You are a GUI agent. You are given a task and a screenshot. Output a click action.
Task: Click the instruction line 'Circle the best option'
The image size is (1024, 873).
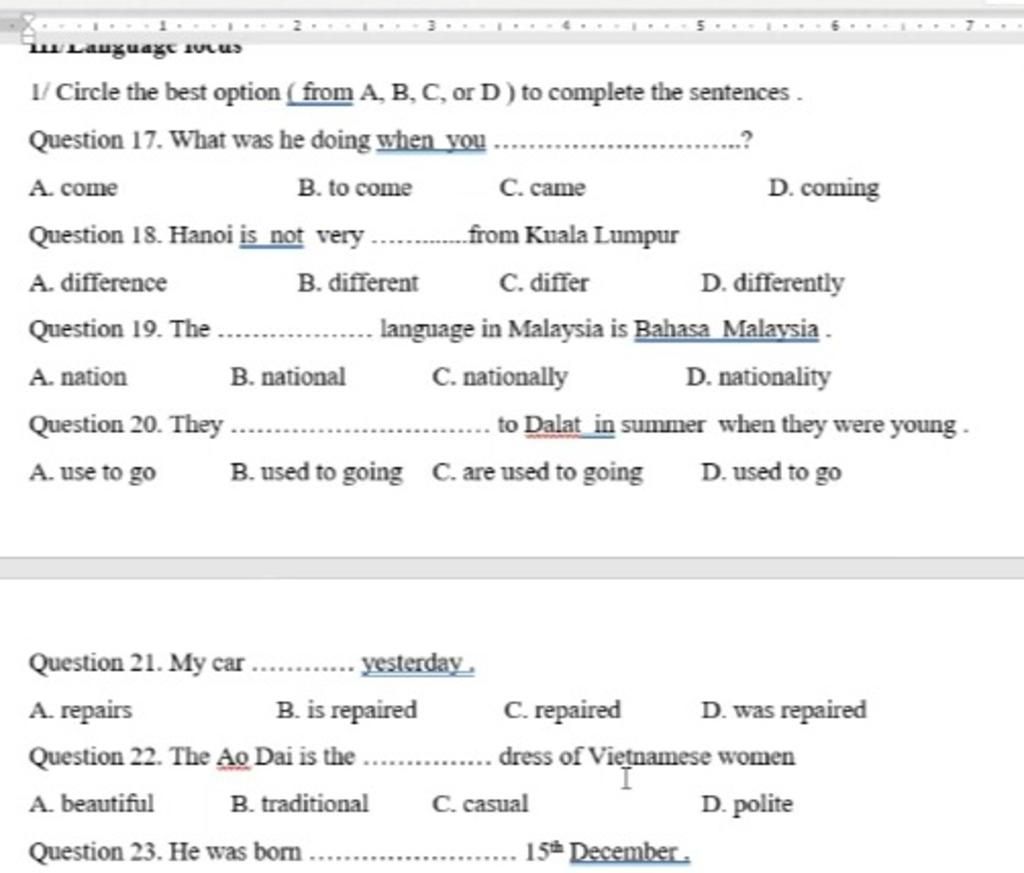(416, 93)
